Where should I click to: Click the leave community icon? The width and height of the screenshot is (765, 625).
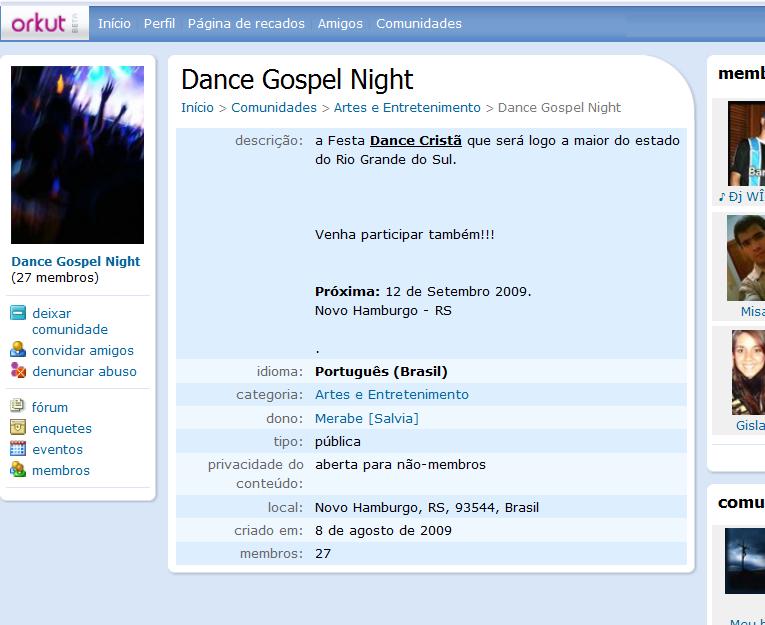click(x=18, y=313)
